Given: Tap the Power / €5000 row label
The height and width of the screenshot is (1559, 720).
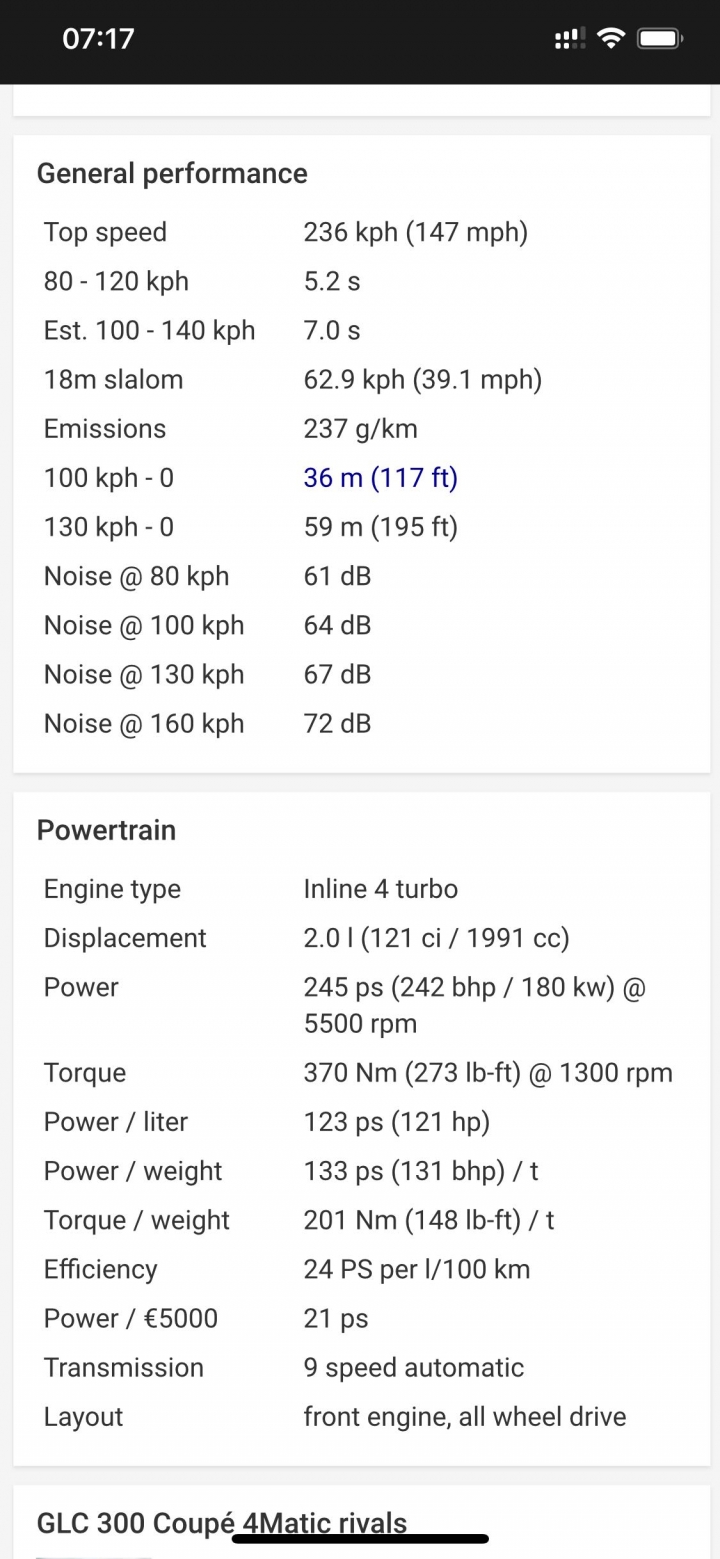Looking at the screenshot, I should 131,1318.
